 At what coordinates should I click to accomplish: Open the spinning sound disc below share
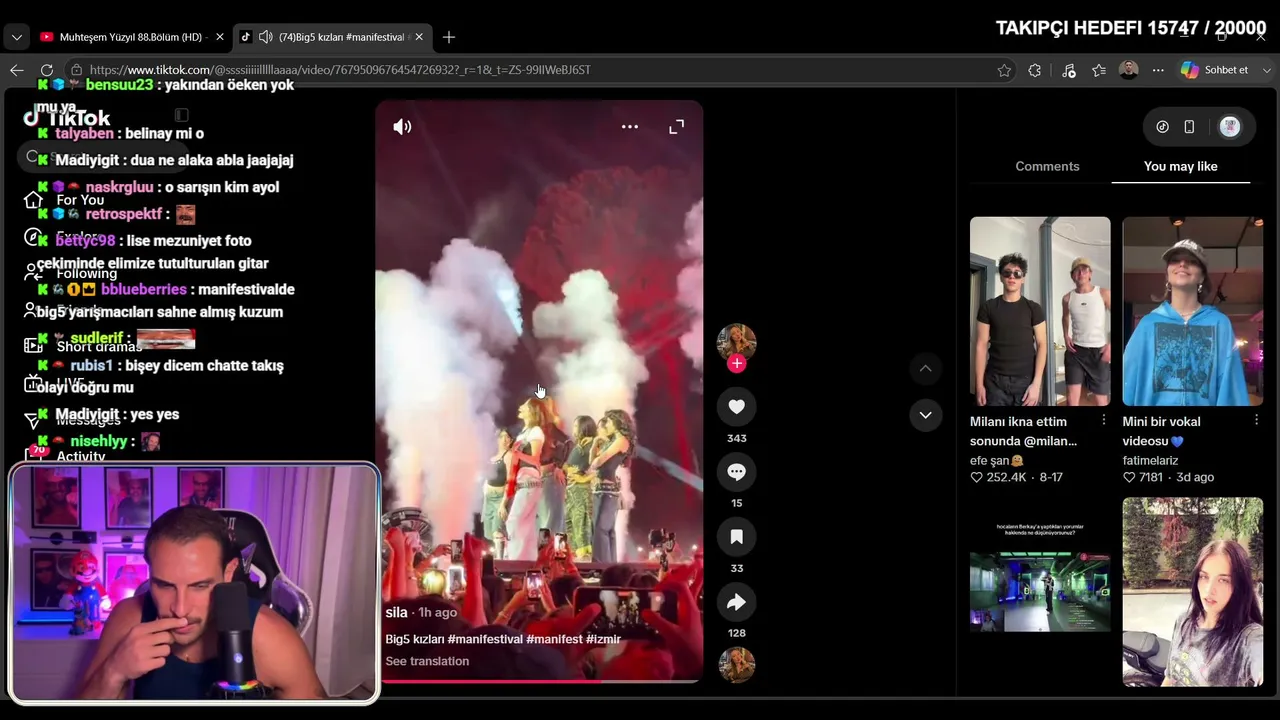tap(737, 665)
